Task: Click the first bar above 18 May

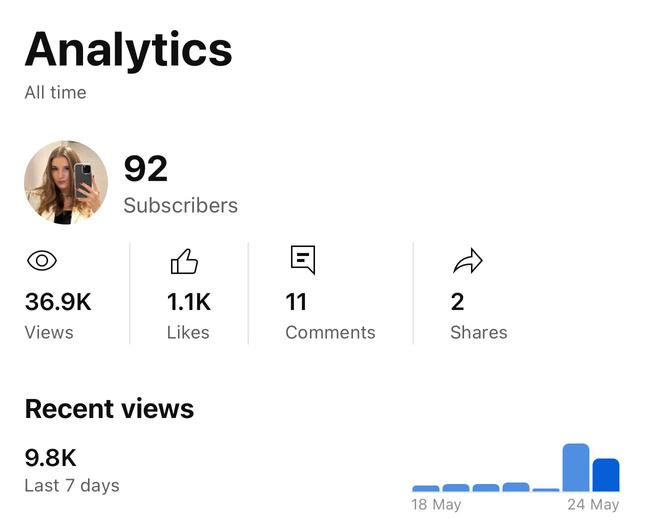Action: pyautogui.click(x=426, y=488)
